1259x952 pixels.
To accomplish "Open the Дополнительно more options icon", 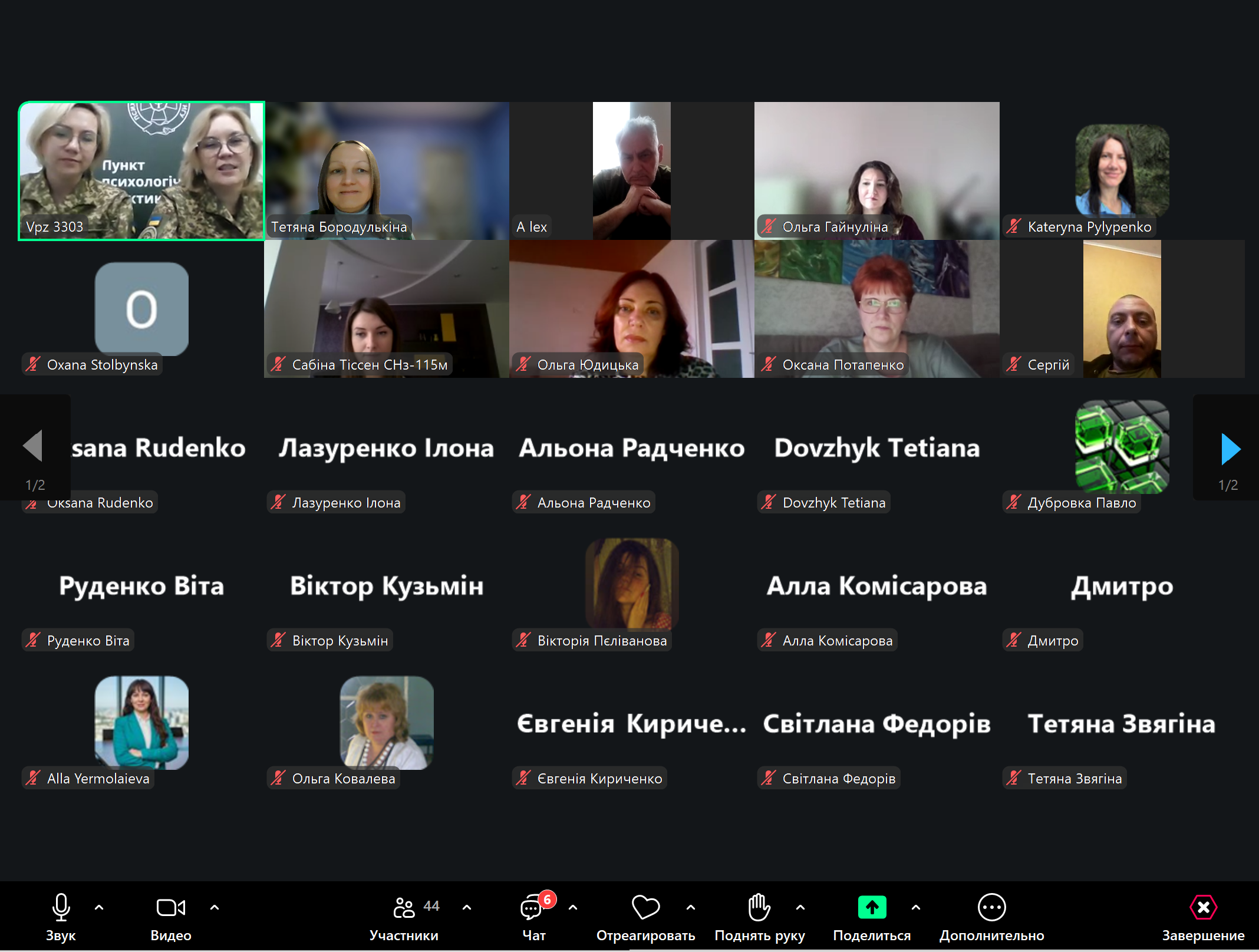I will [991, 908].
